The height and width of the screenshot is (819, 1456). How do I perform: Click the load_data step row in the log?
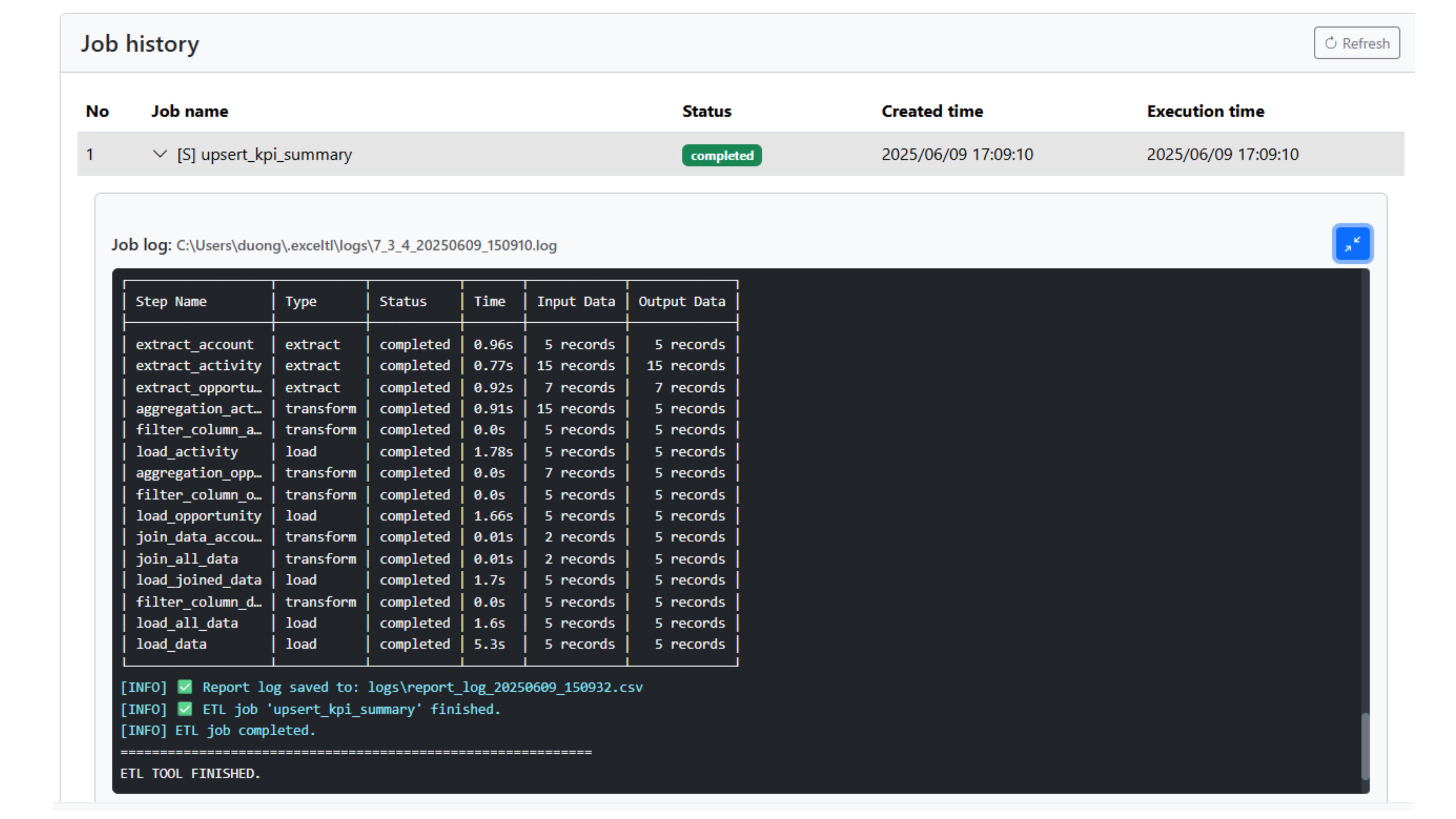pyautogui.click(x=171, y=644)
